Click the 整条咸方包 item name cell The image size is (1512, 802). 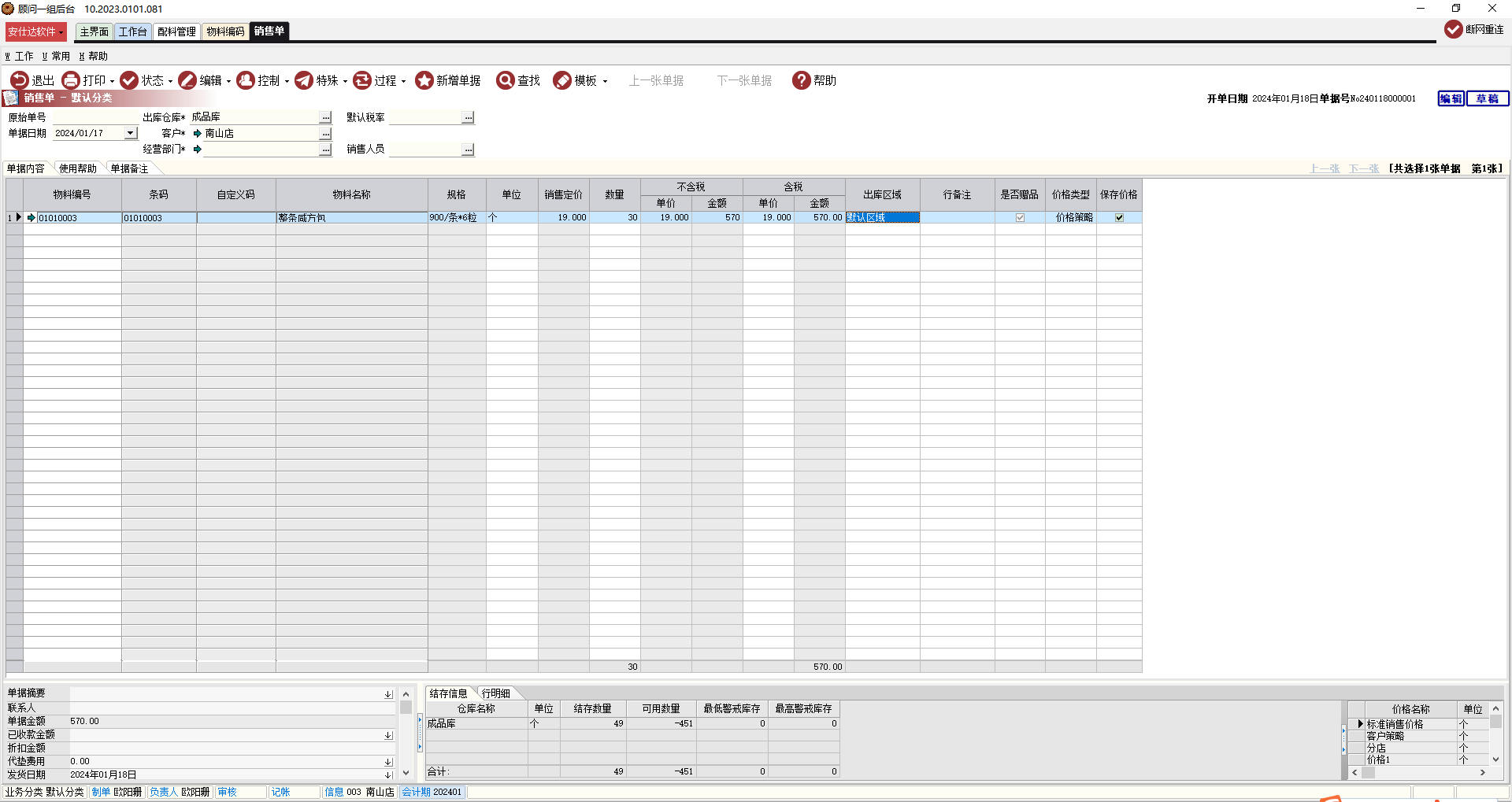(x=351, y=218)
